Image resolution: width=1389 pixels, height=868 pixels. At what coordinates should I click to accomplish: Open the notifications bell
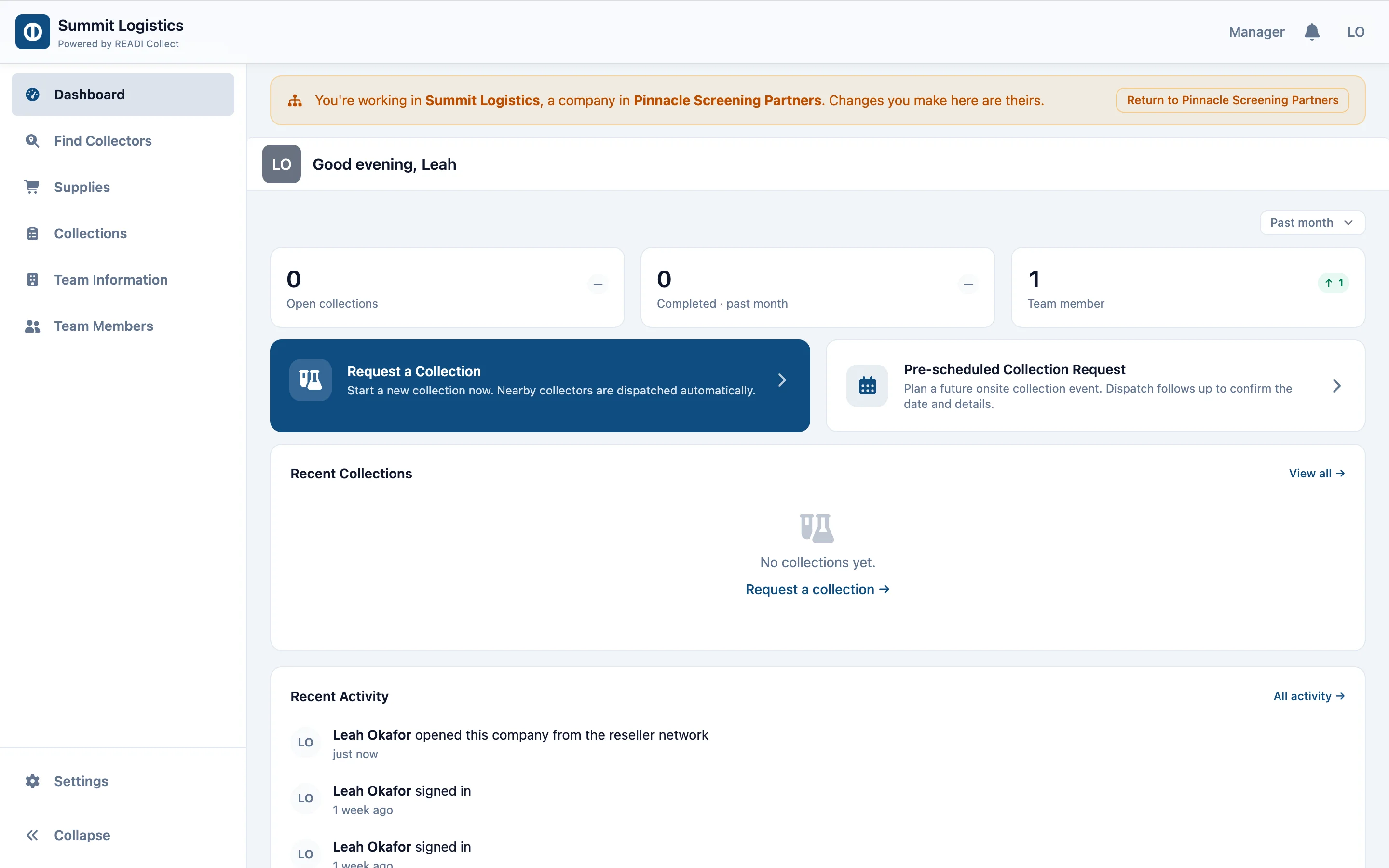[x=1311, y=31]
